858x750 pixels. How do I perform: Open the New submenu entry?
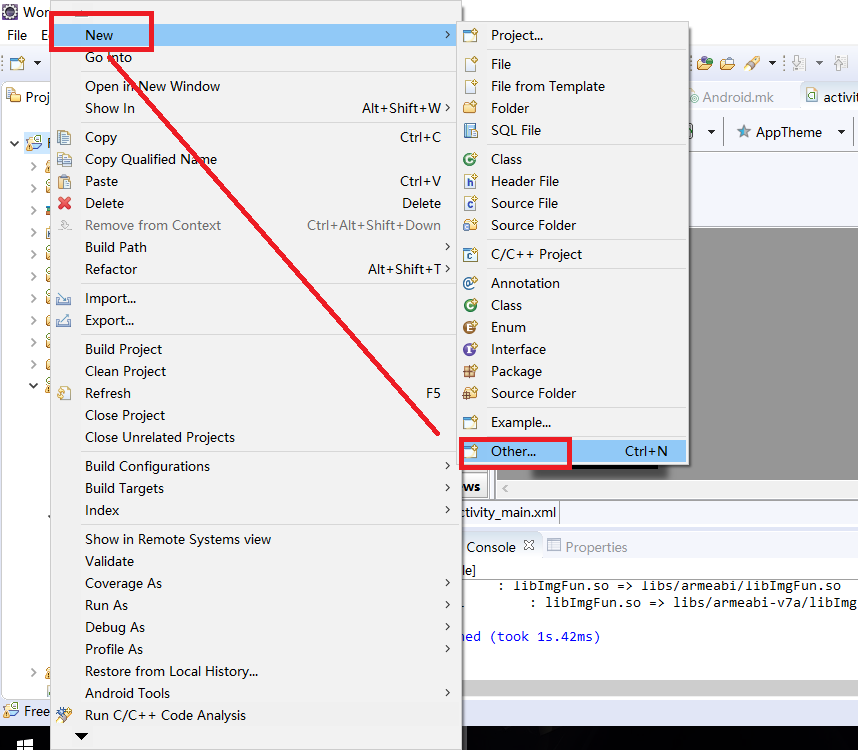255,35
